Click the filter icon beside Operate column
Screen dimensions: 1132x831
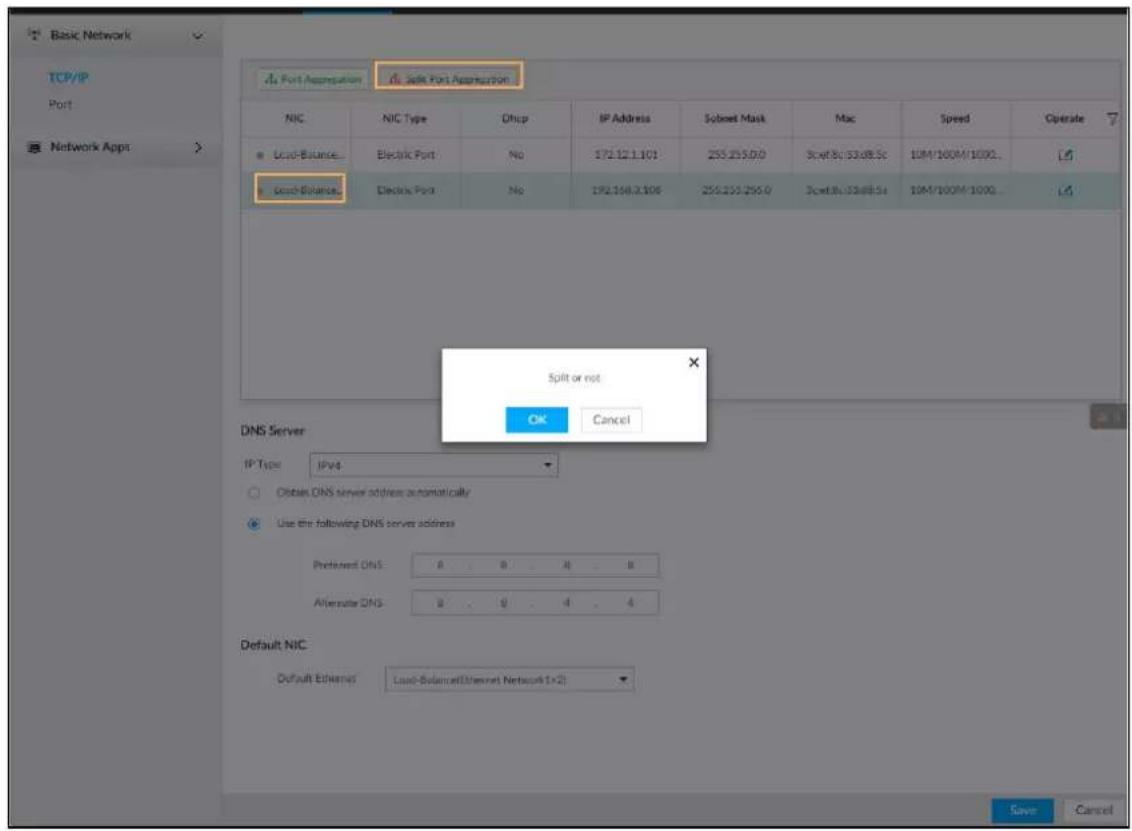click(1113, 118)
